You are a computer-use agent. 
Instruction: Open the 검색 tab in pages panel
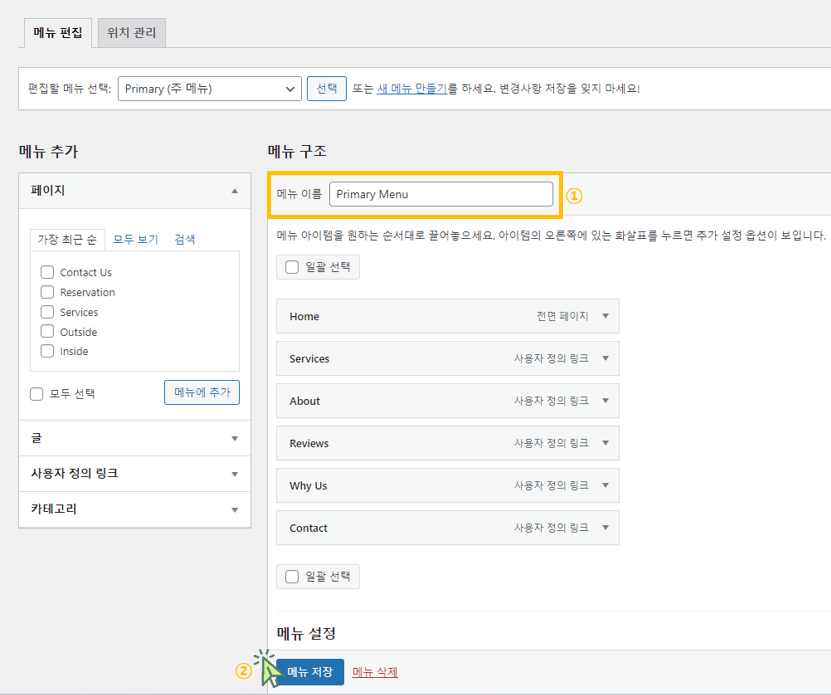[184, 240]
